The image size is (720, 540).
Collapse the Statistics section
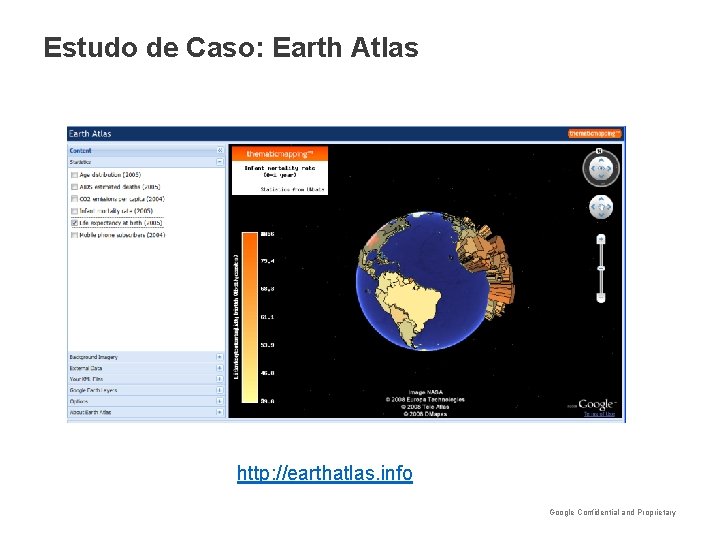coord(219,162)
